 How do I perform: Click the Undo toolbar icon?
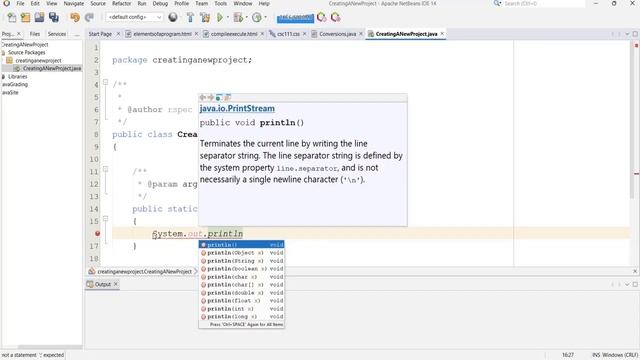coord(75,17)
